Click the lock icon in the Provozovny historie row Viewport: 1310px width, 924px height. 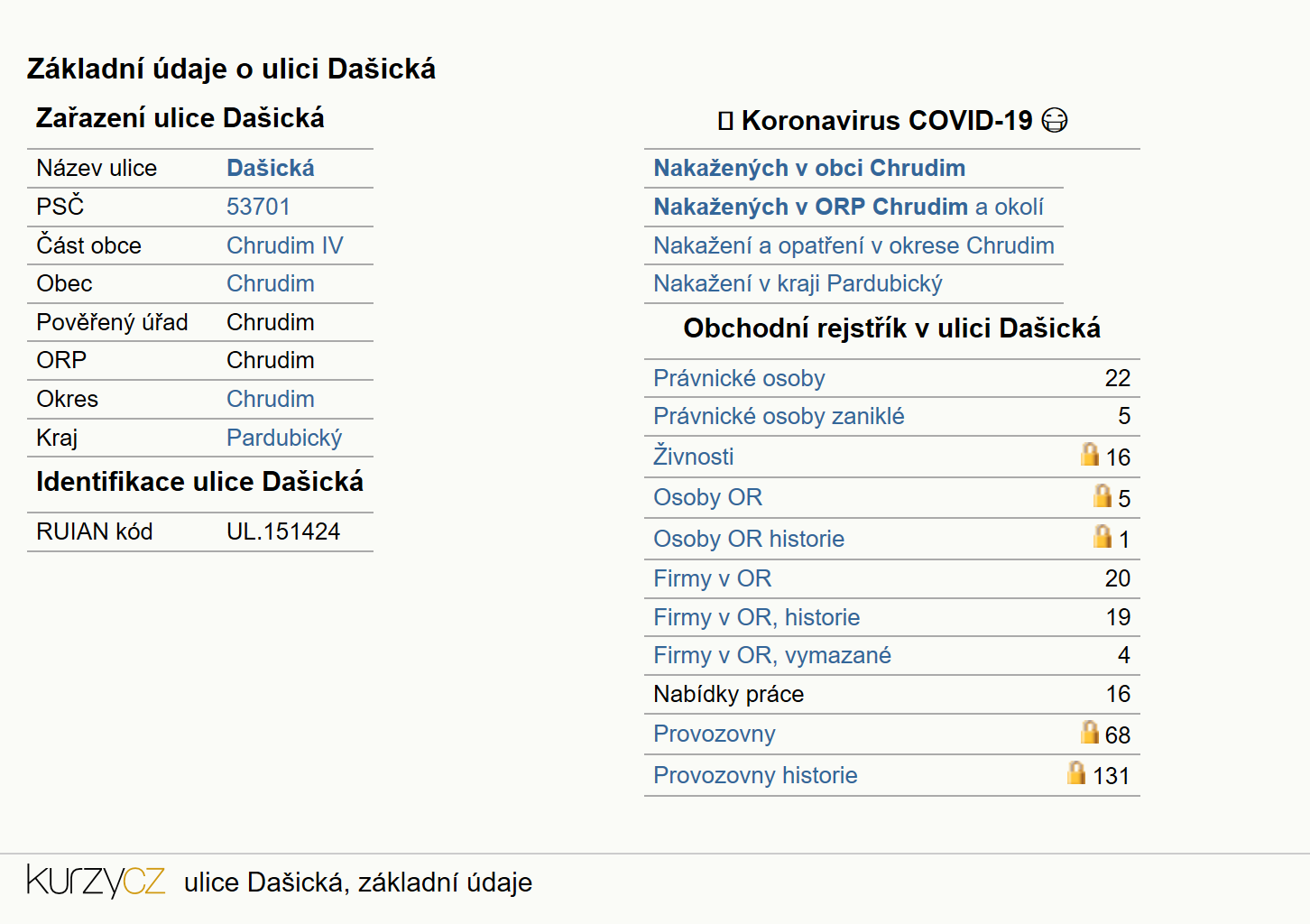[1076, 772]
